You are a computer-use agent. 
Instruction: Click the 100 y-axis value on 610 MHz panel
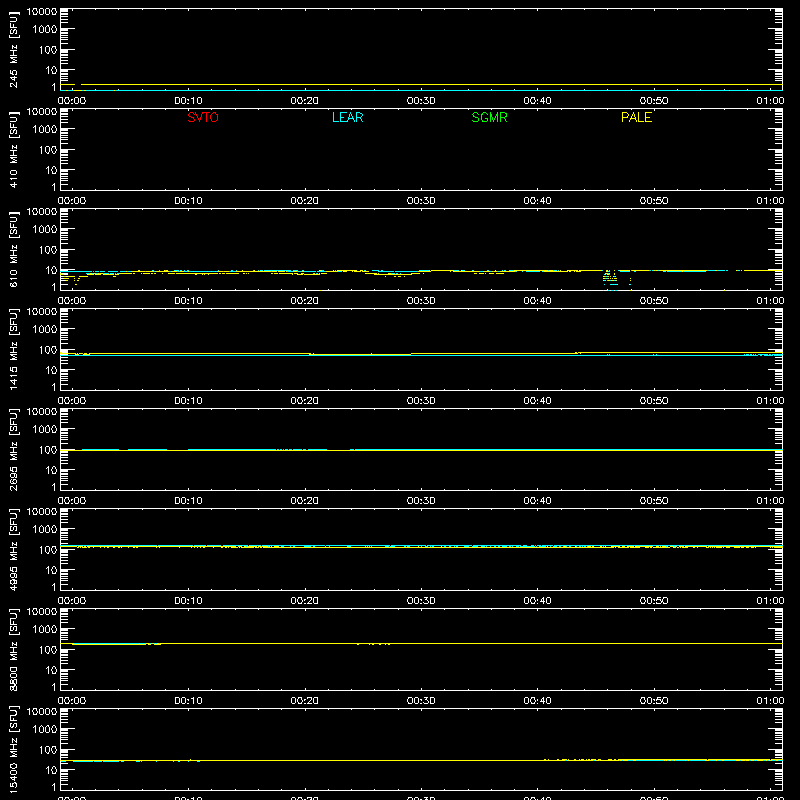point(48,250)
